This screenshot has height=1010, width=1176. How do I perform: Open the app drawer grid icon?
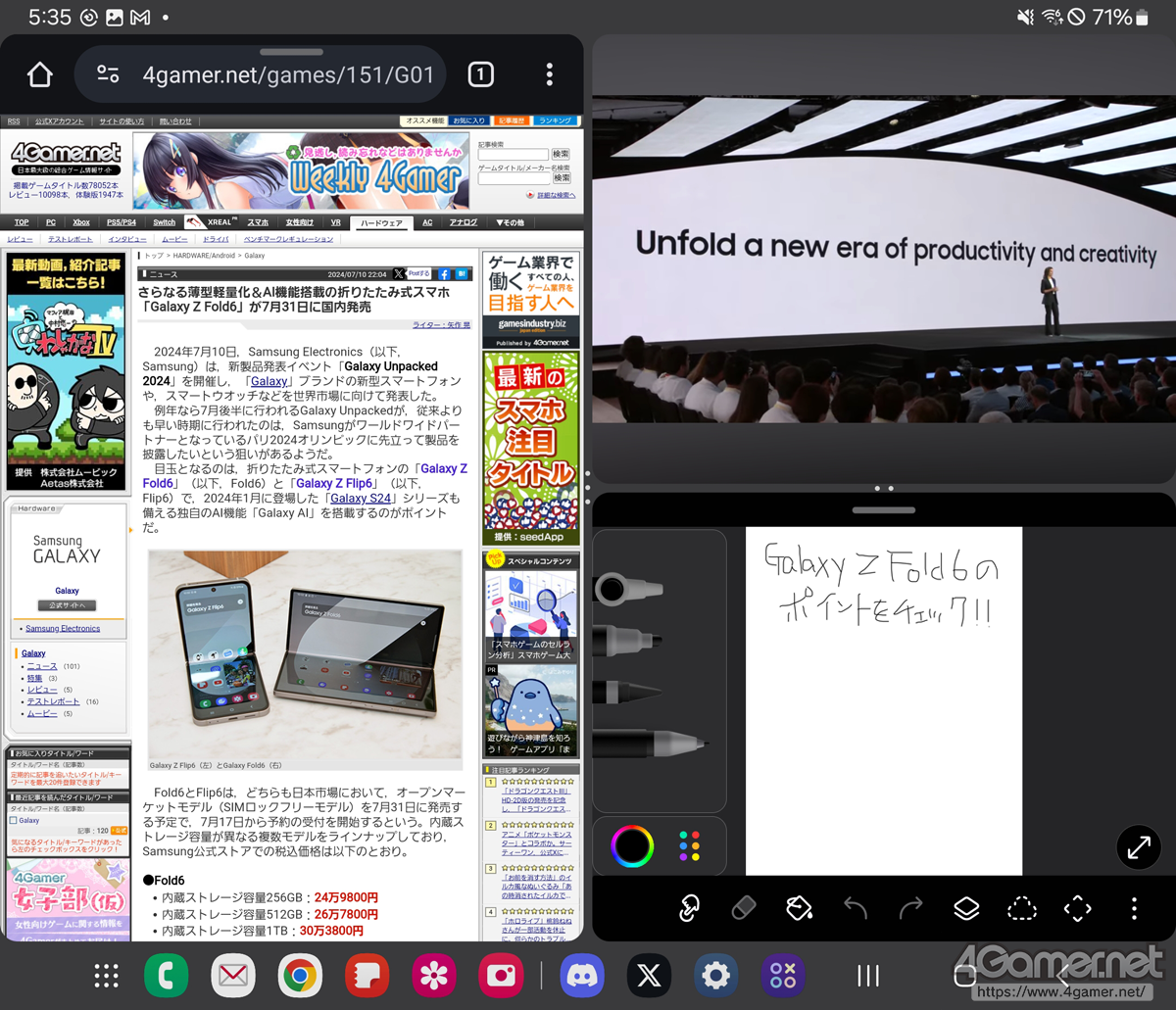point(106,976)
